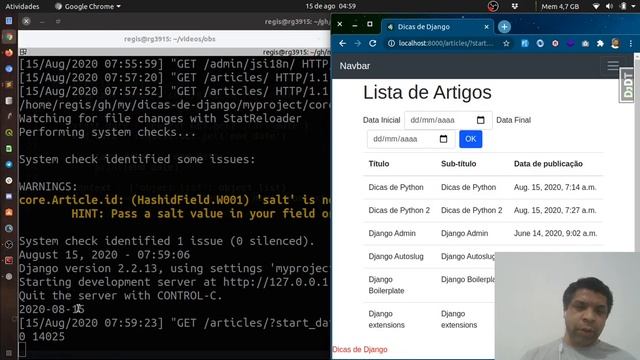Click WARNINGS: line in terminal
Screen dimensions: 640x360
pyautogui.click(x=48, y=187)
